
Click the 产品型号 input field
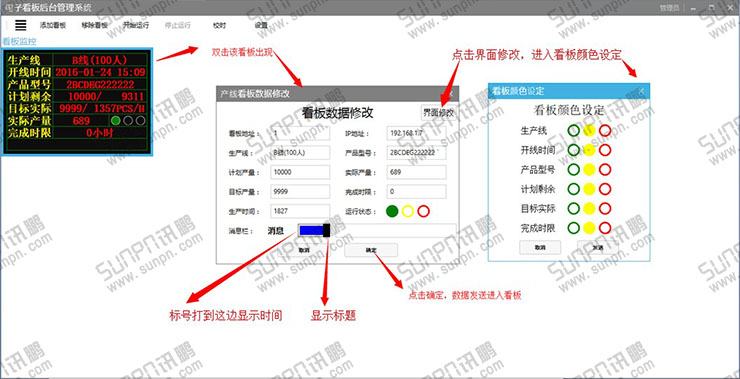416,153
